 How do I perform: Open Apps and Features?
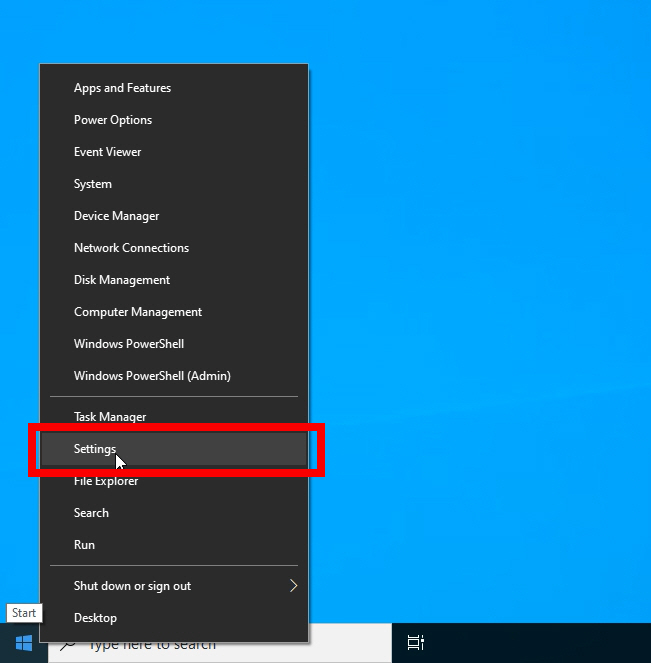pos(174,88)
